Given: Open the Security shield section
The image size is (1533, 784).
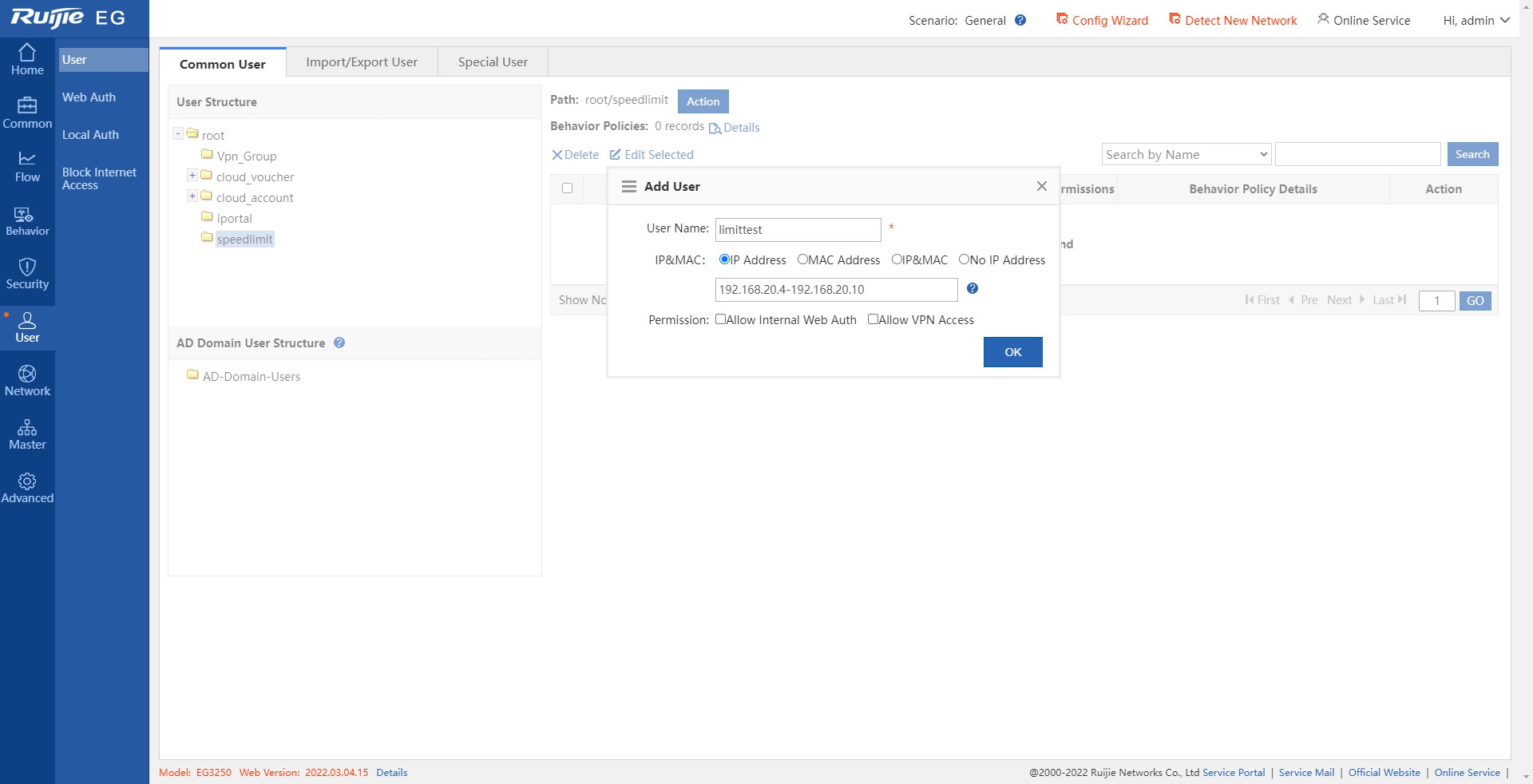Looking at the screenshot, I should (x=27, y=274).
